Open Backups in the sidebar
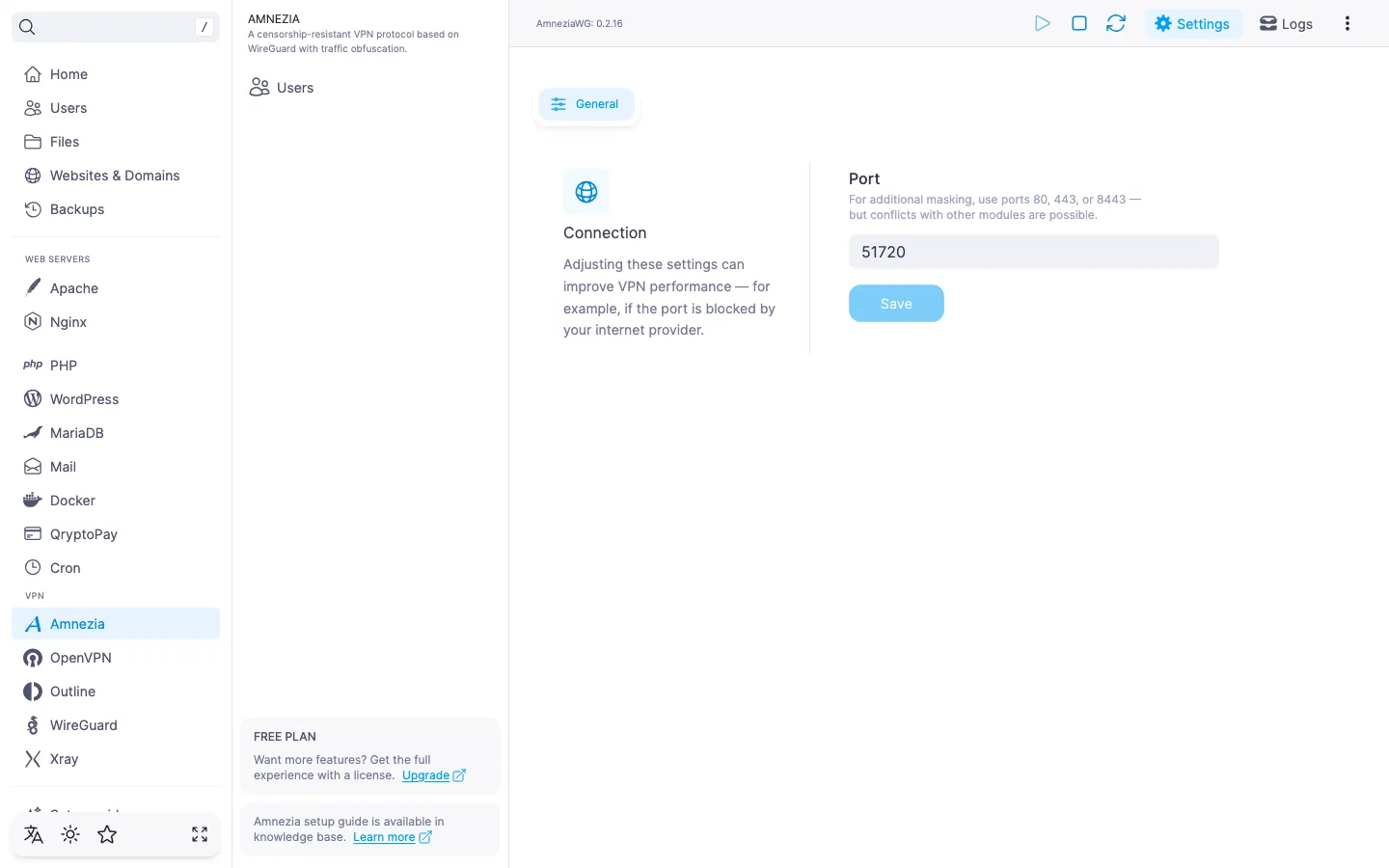The width and height of the screenshot is (1389, 868). tap(116, 209)
